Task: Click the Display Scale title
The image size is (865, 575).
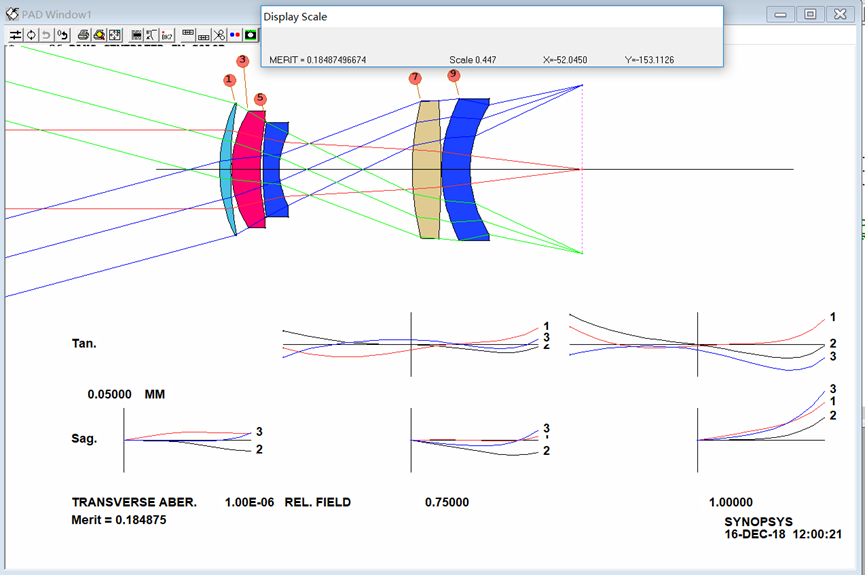Action: tap(295, 17)
